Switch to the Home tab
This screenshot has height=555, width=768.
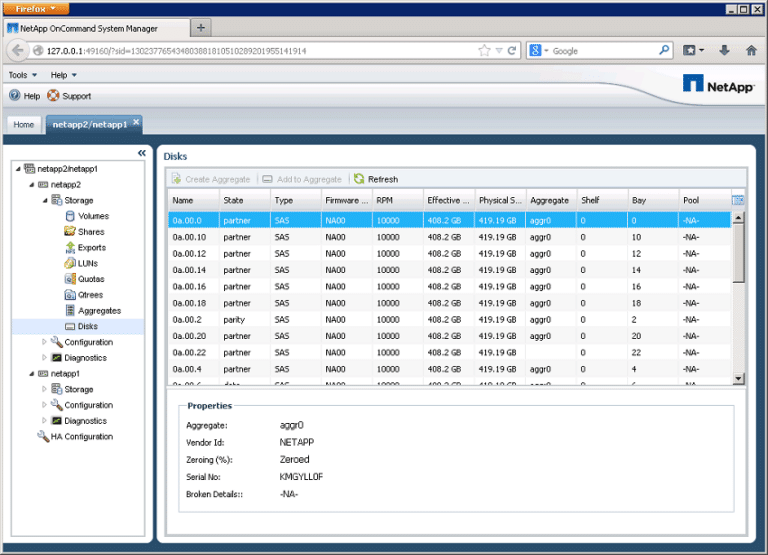(x=24, y=124)
